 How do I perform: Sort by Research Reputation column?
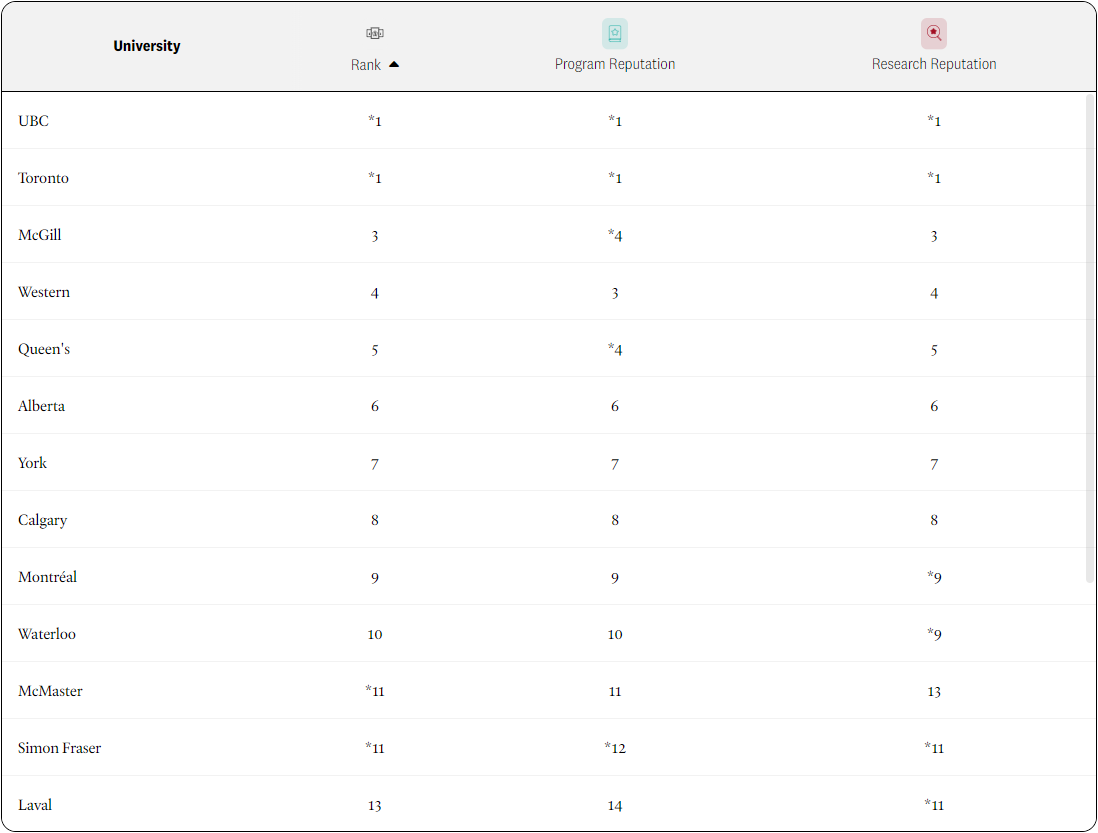click(x=933, y=64)
